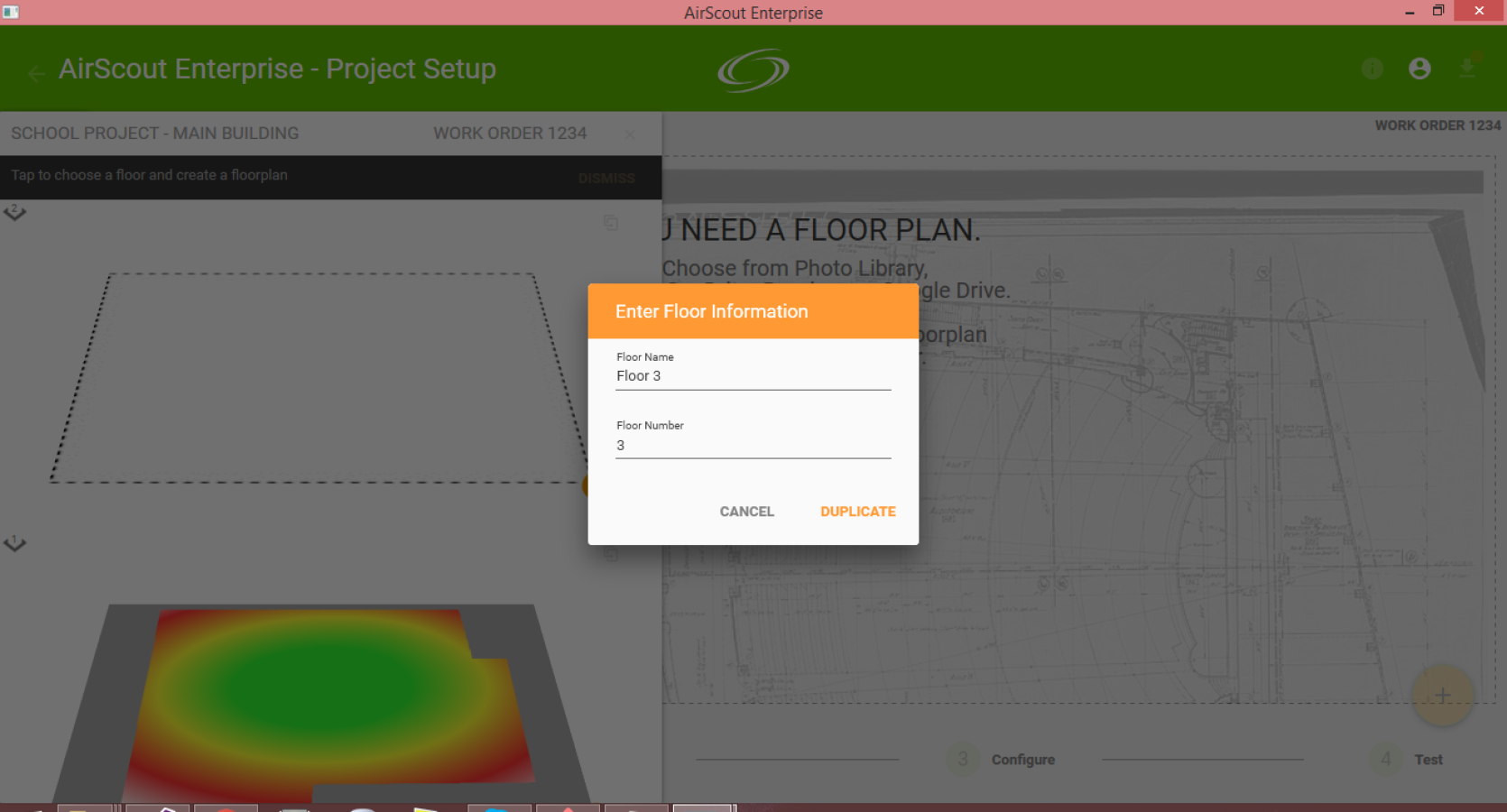
Task: Click the duplicate icon for floor 2
Action: [611, 222]
